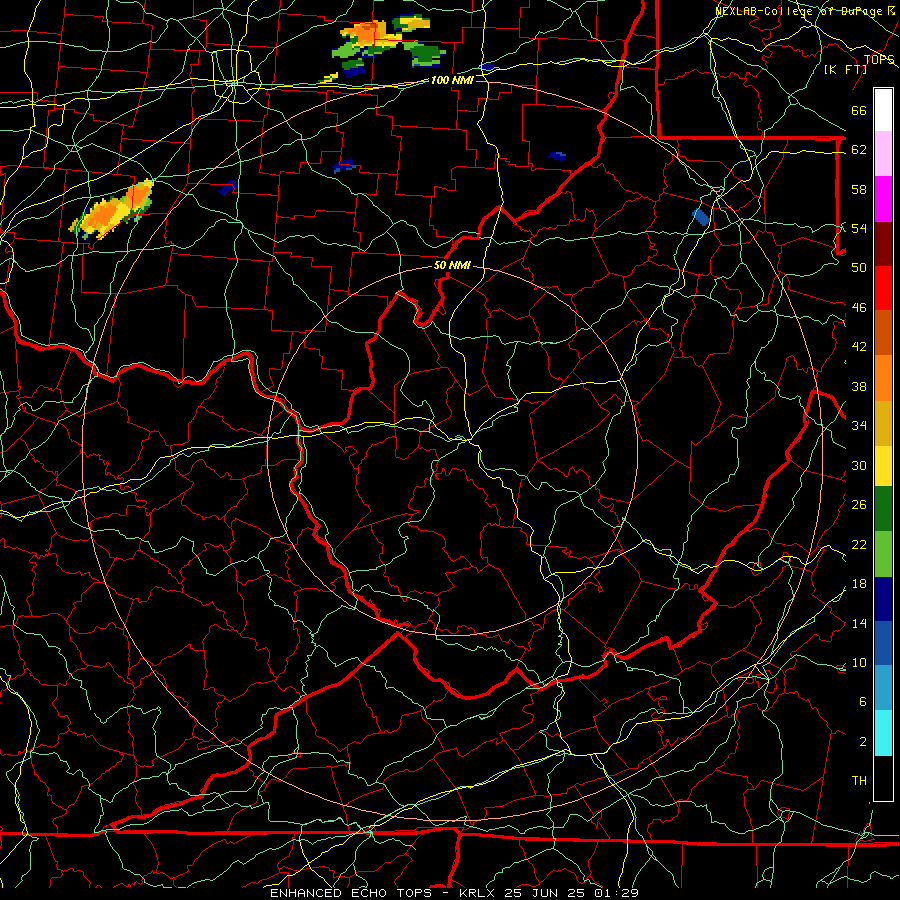Click the white 66 kft legend swatch
Viewport: 900px width, 900px height.
883,110
